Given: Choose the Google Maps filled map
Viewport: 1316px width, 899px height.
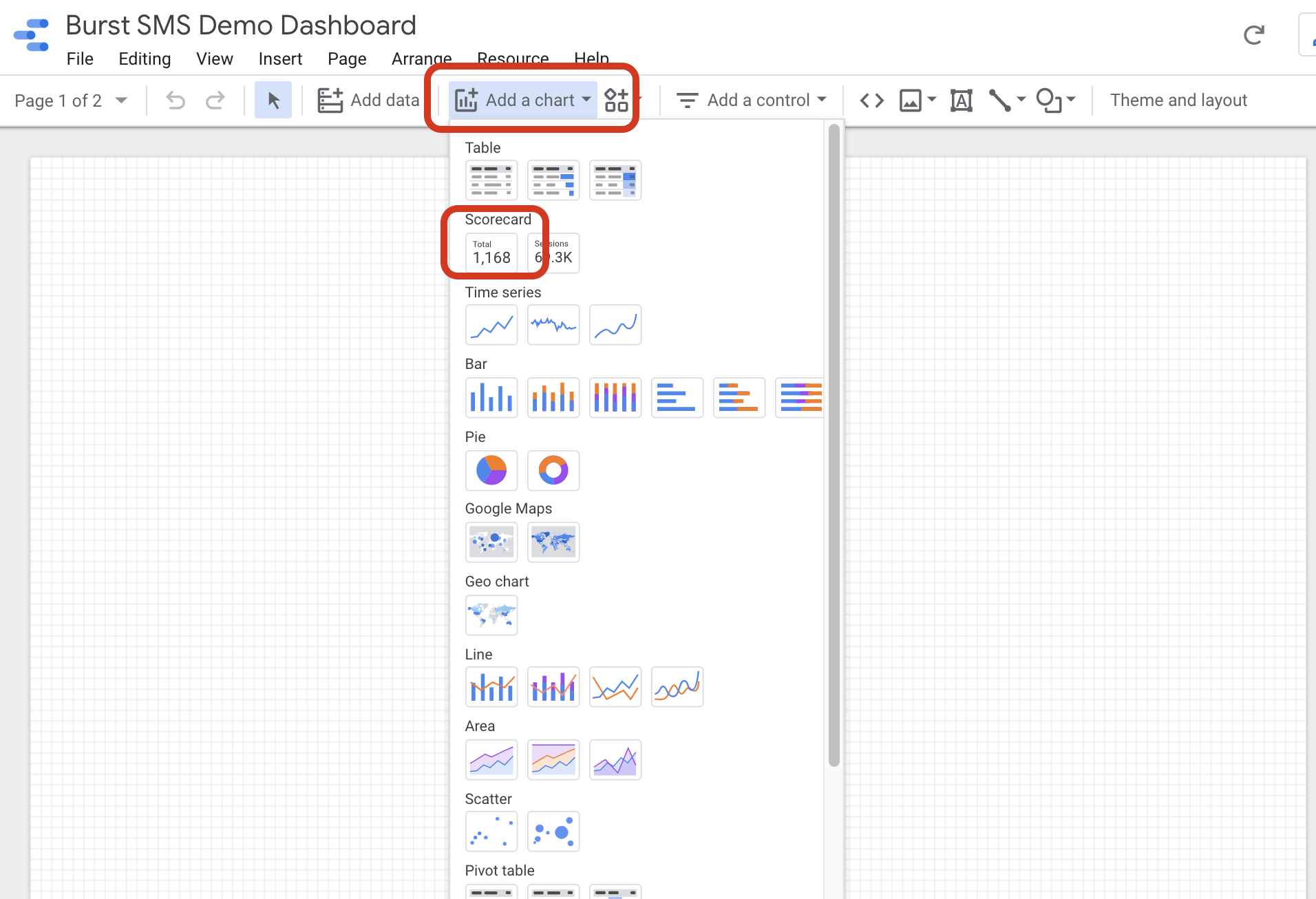Looking at the screenshot, I should tap(553, 542).
